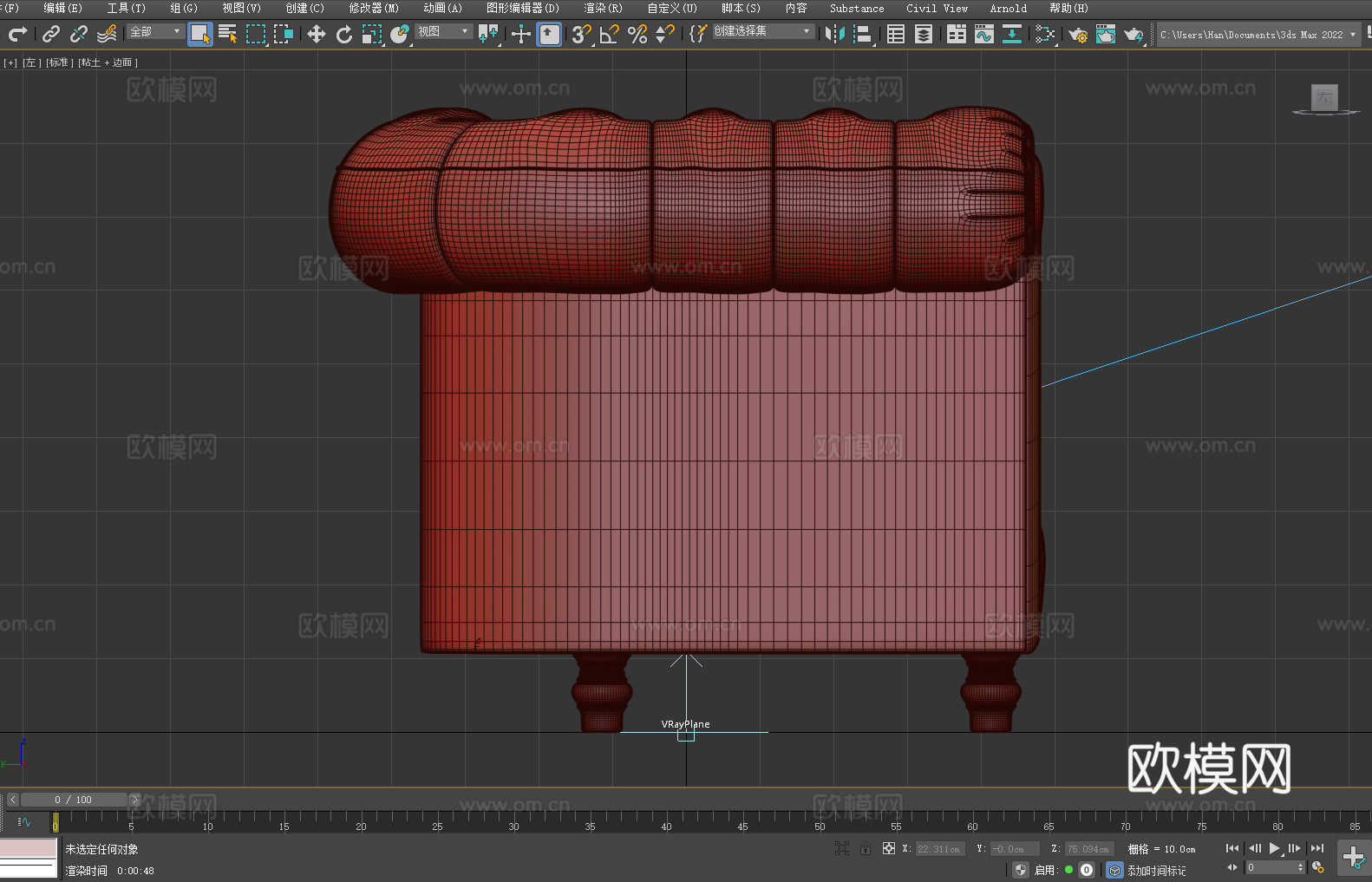Viewport: 1372px width, 882px height.
Task: Expand the 视图 reference coordinate dropdown
Action: pos(443,31)
